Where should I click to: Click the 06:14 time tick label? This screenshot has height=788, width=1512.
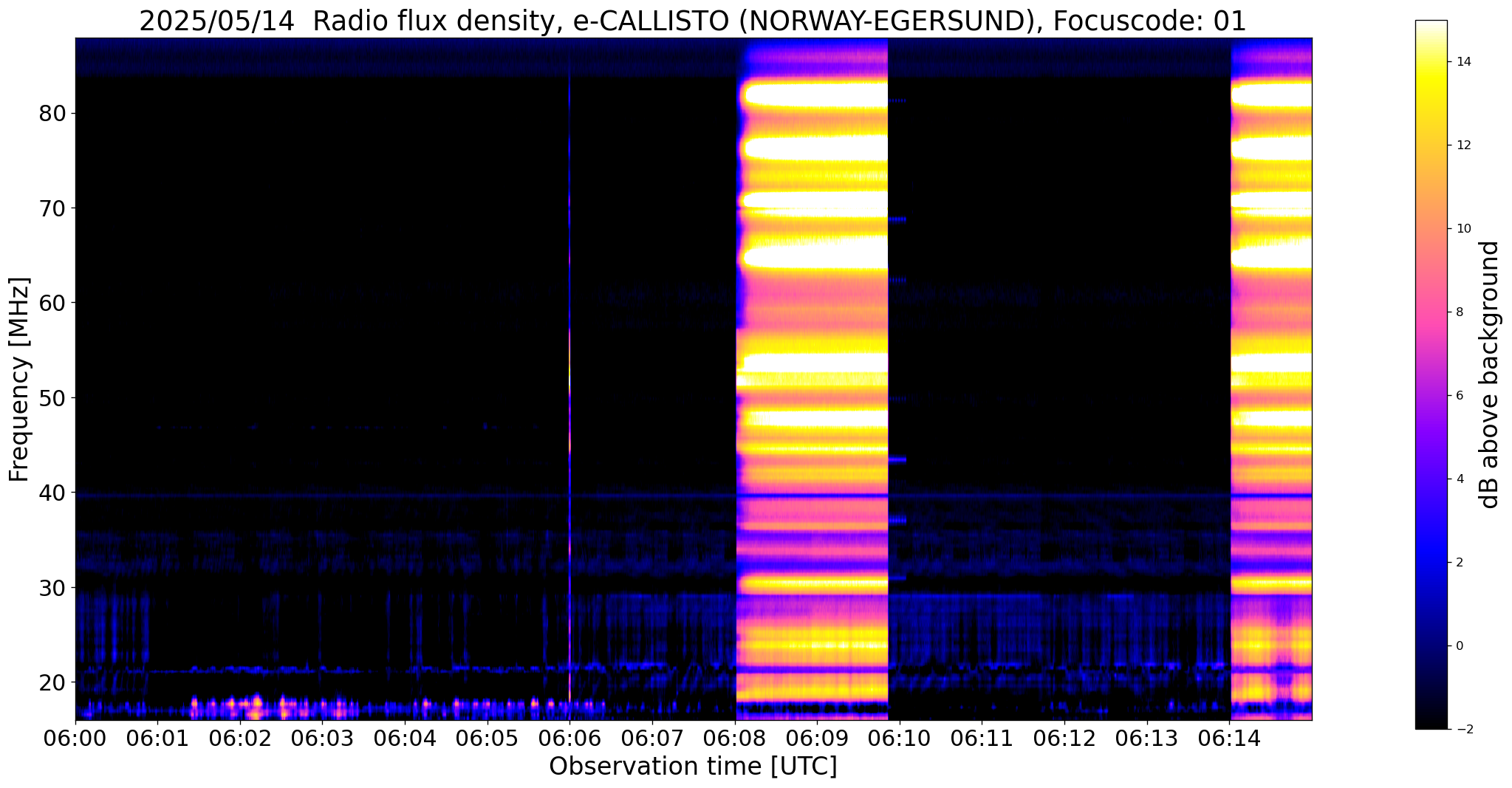(1229, 739)
